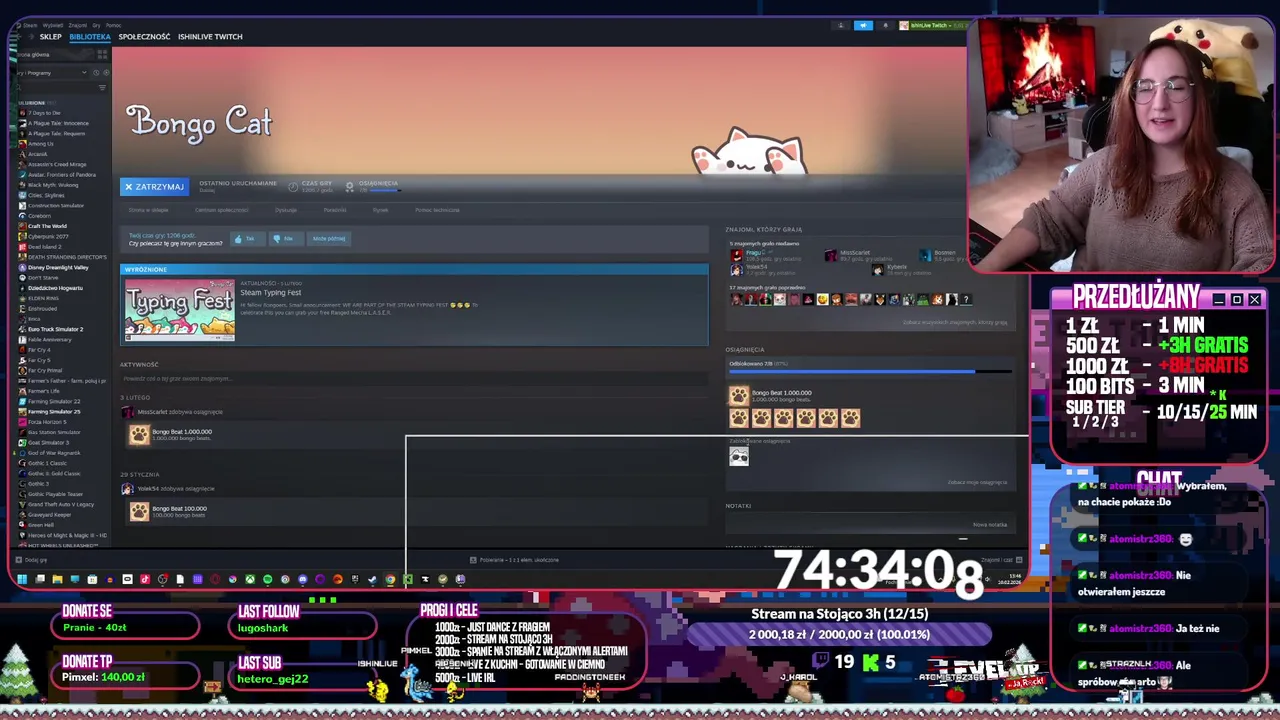Viewport: 1280px width, 720px height.
Task: Open the SPOŁECZNOŚĆ tab
Action: (x=144, y=37)
